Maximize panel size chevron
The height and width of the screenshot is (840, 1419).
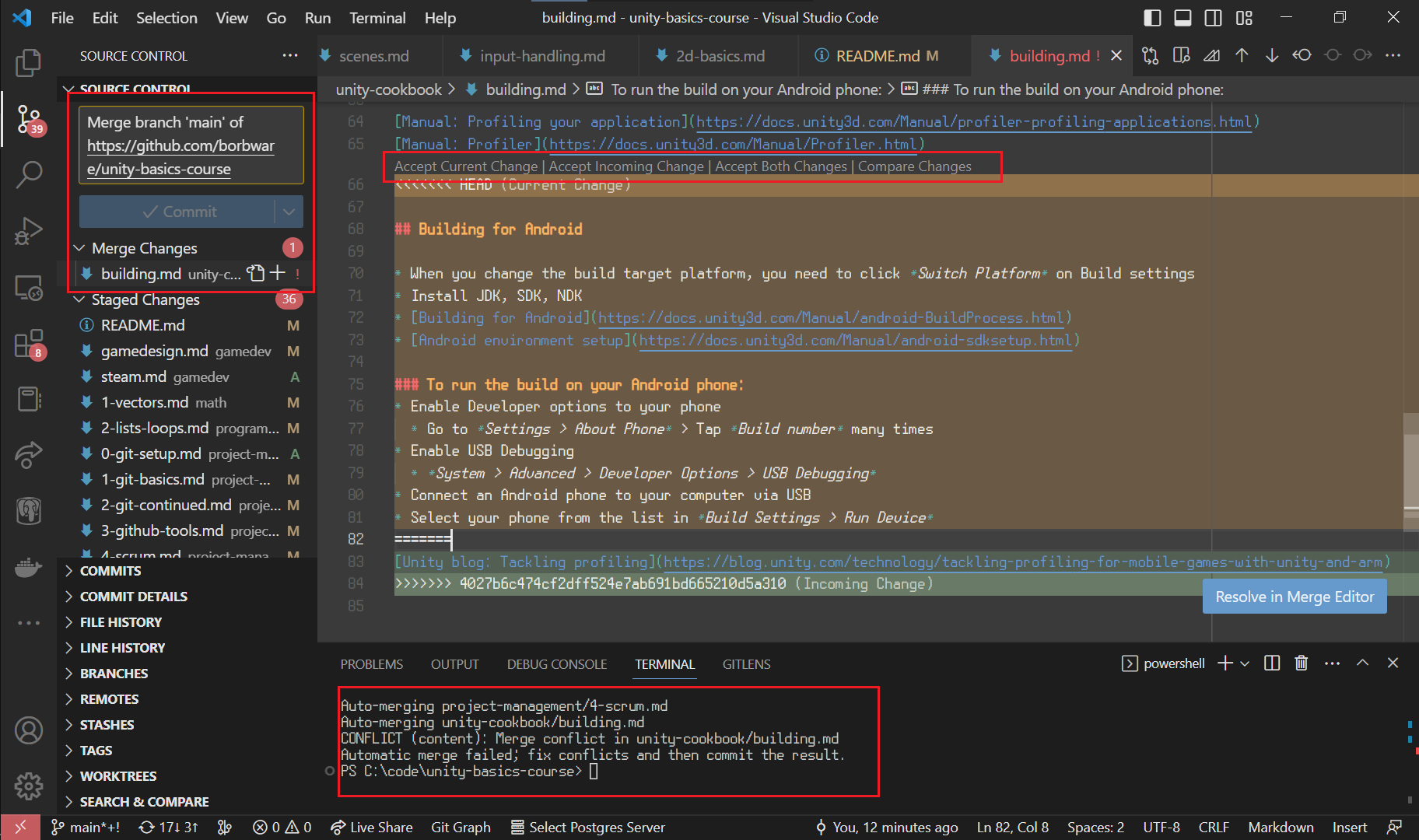click(1362, 663)
